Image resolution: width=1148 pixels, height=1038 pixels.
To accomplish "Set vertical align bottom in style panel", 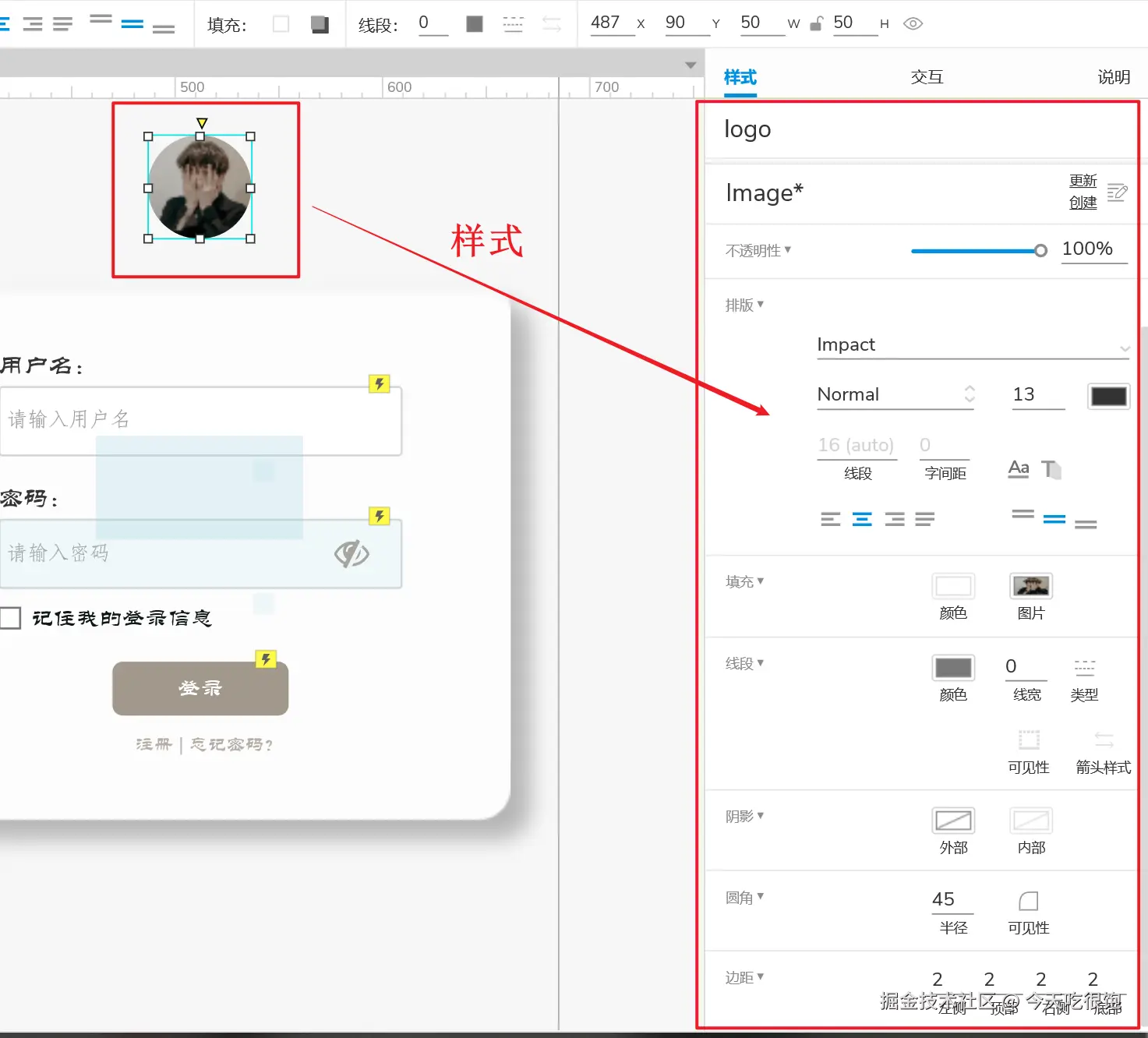I will click(1086, 524).
